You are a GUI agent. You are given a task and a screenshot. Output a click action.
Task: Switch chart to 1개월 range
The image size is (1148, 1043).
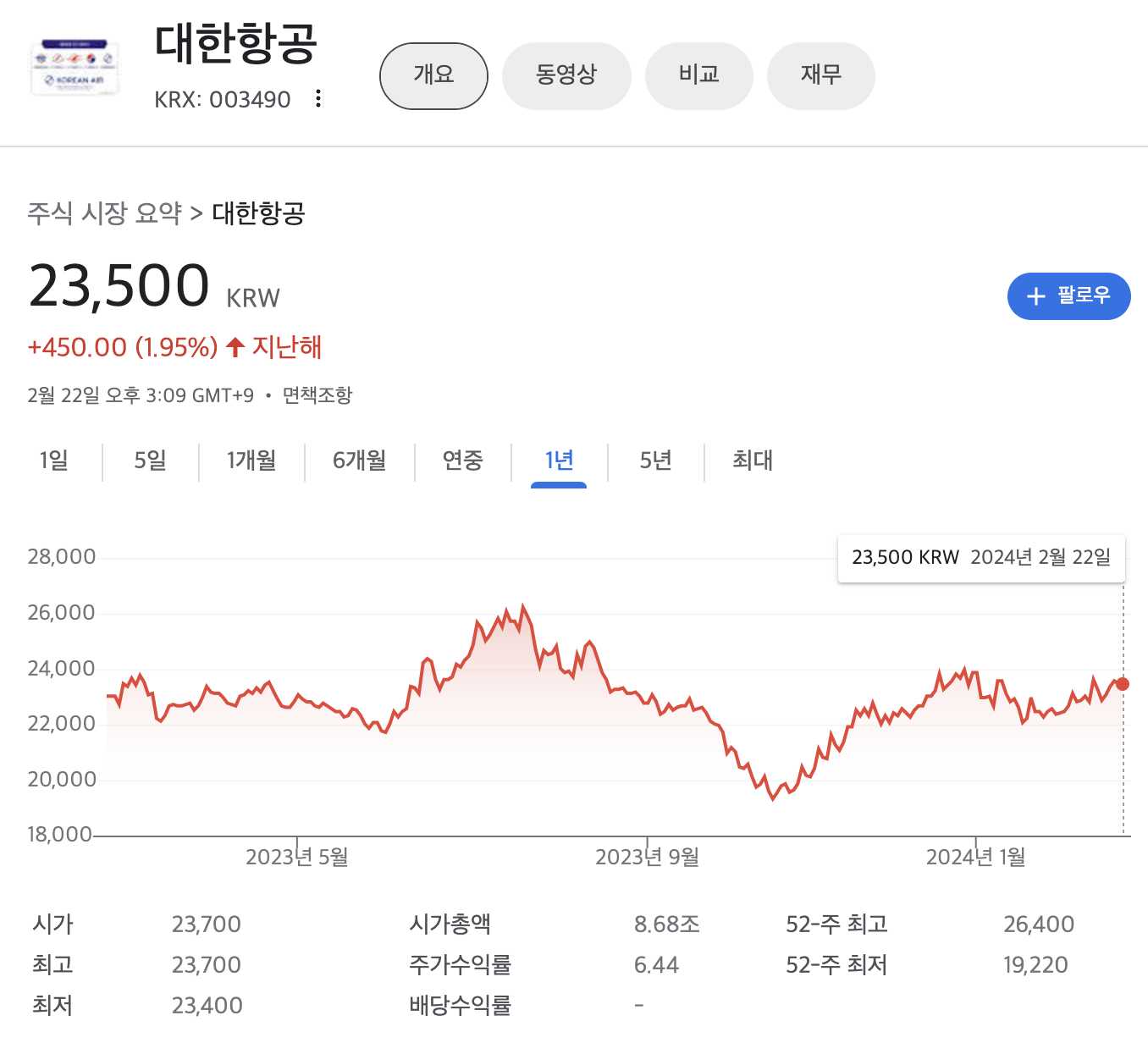pyautogui.click(x=251, y=461)
